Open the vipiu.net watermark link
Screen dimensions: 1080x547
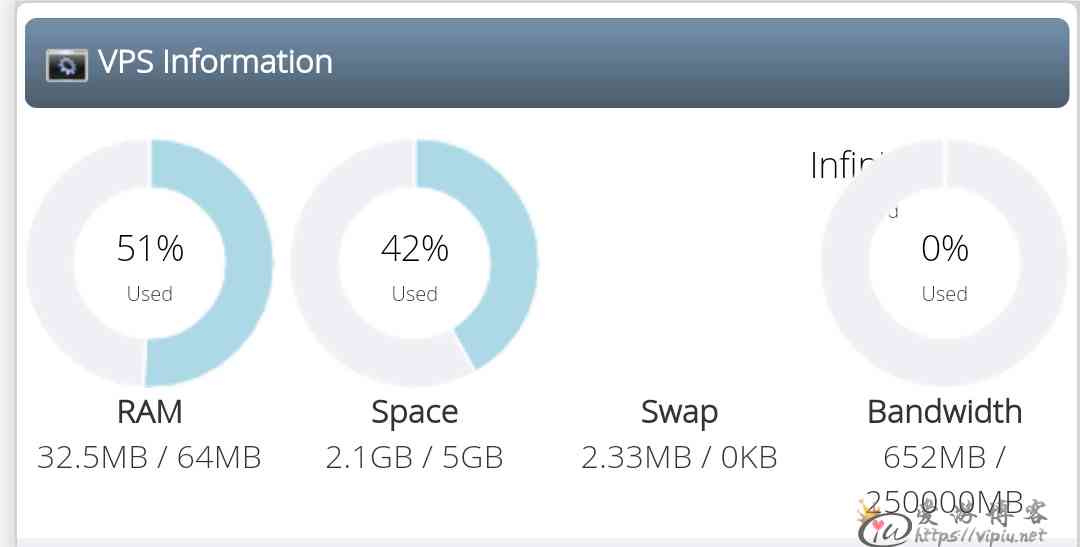tap(981, 535)
